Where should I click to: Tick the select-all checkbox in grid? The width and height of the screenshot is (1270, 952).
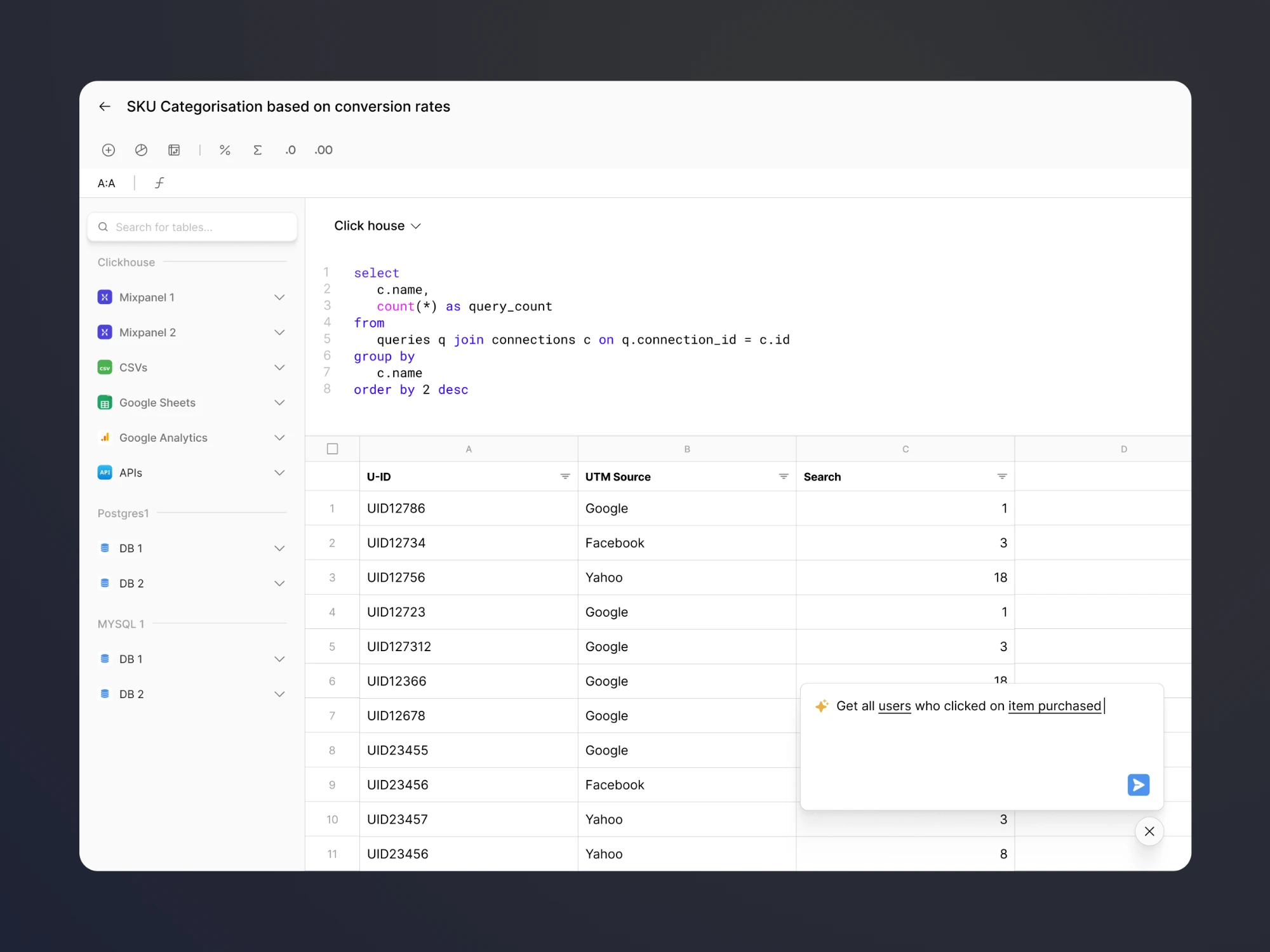[332, 449]
